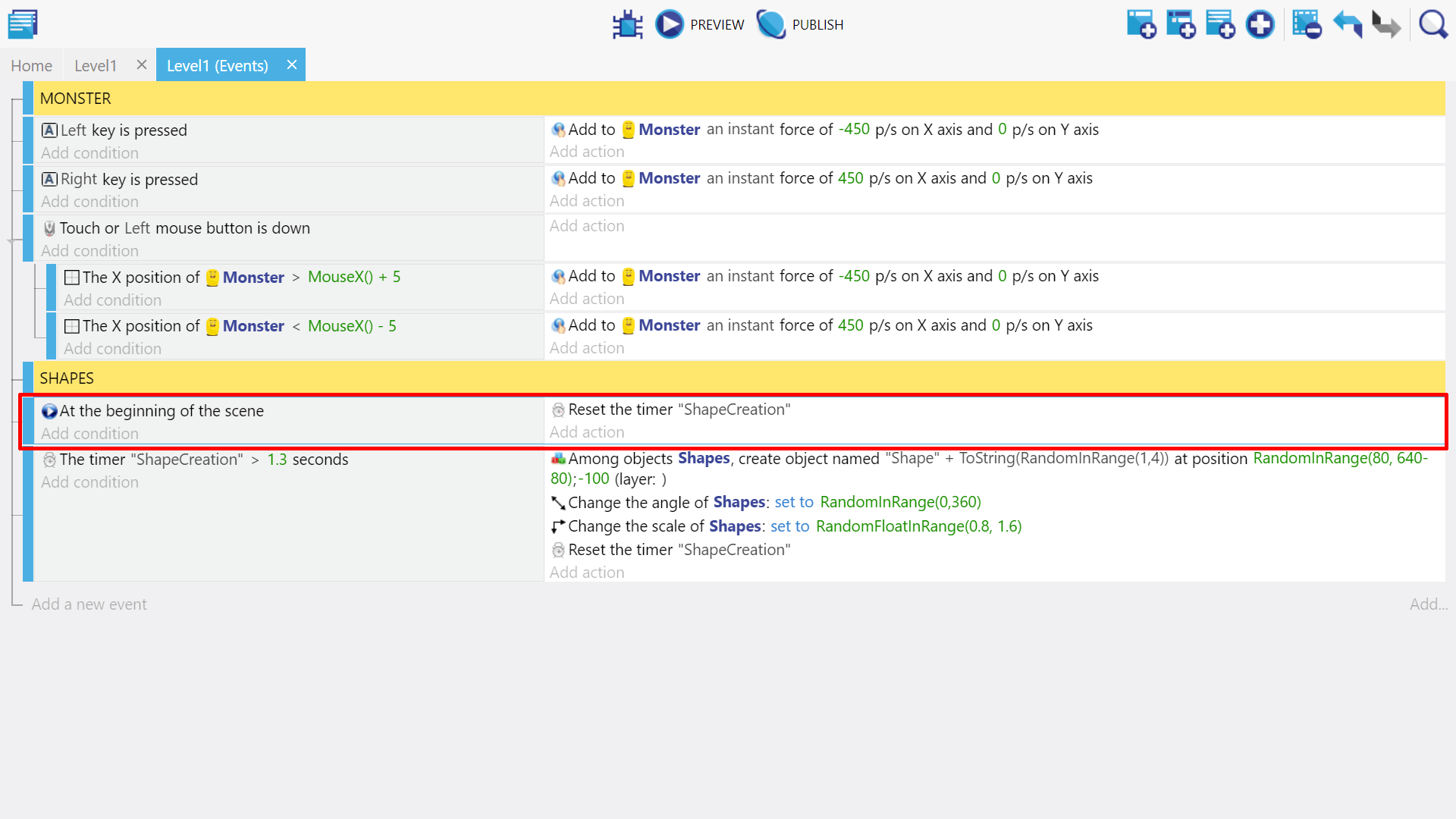The image size is (1456, 819).
Task: Switch to the Home tab
Action: coord(31,66)
